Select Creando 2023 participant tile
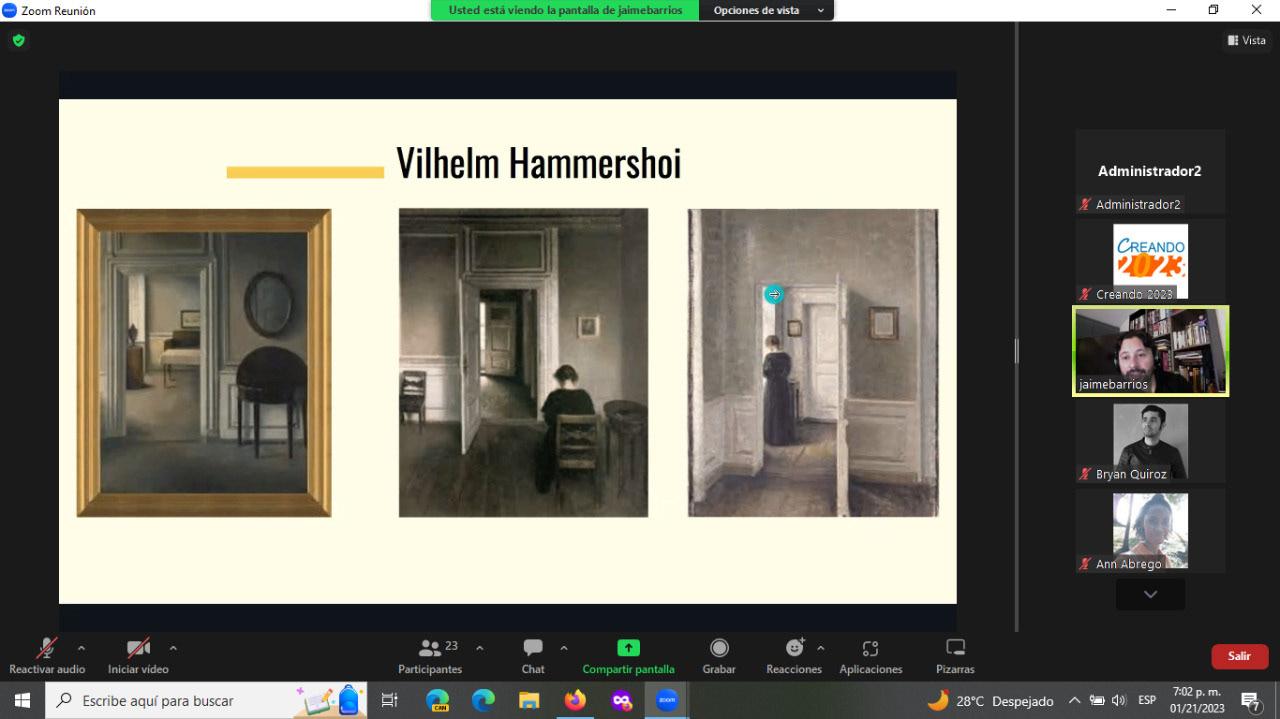This screenshot has height=719, width=1280. click(1150, 261)
